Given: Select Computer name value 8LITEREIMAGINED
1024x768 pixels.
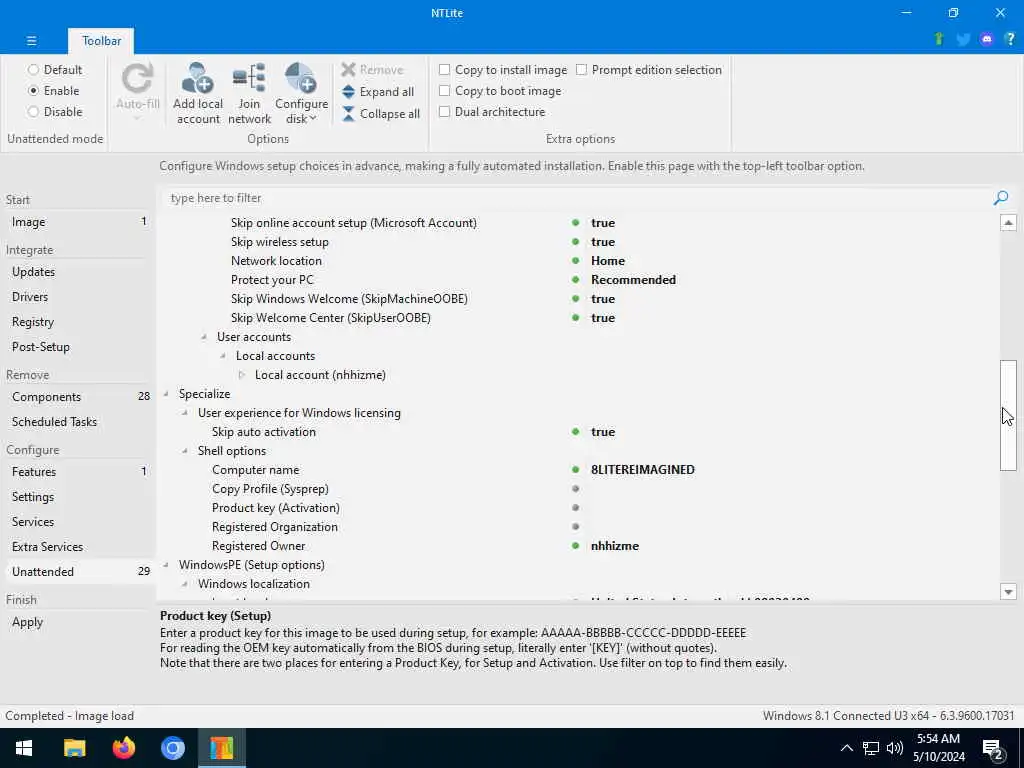Looking at the screenshot, I should coord(643,470).
